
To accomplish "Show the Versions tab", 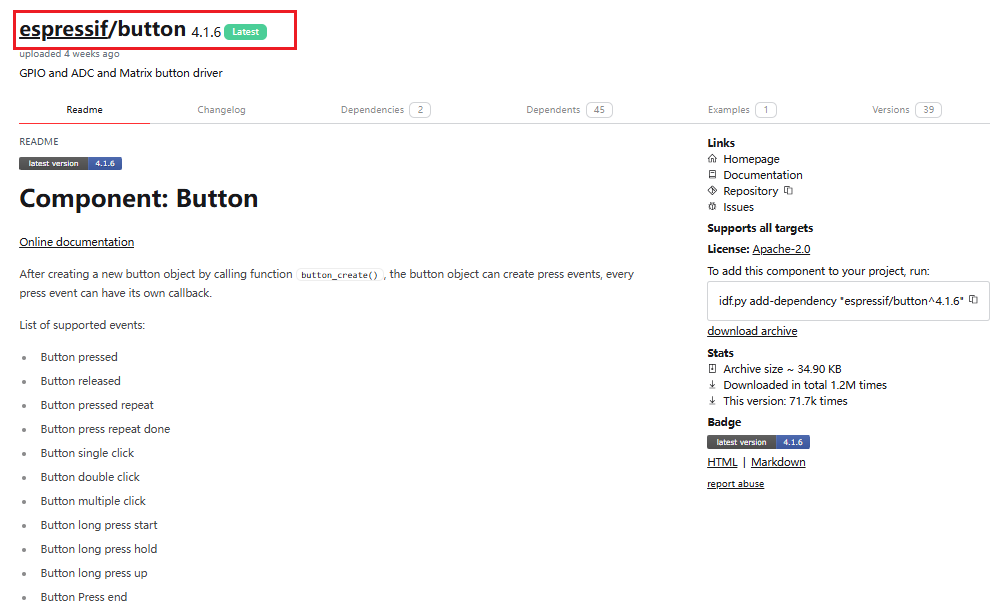I will [x=905, y=110].
